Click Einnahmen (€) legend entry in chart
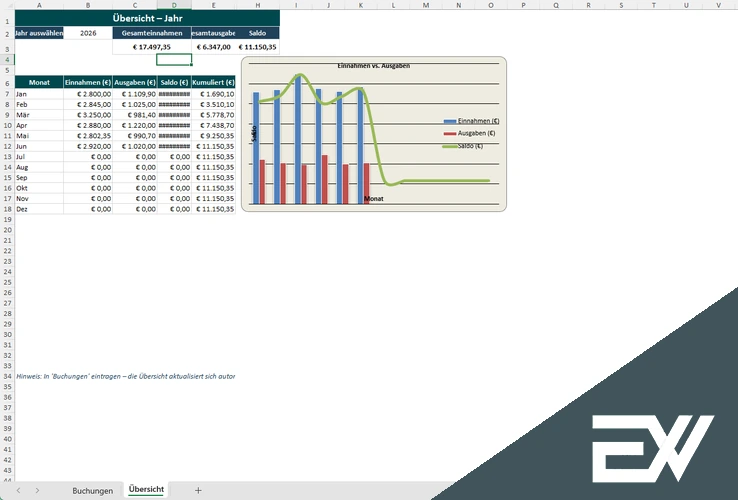This screenshot has width=738, height=500. pyautogui.click(x=472, y=121)
